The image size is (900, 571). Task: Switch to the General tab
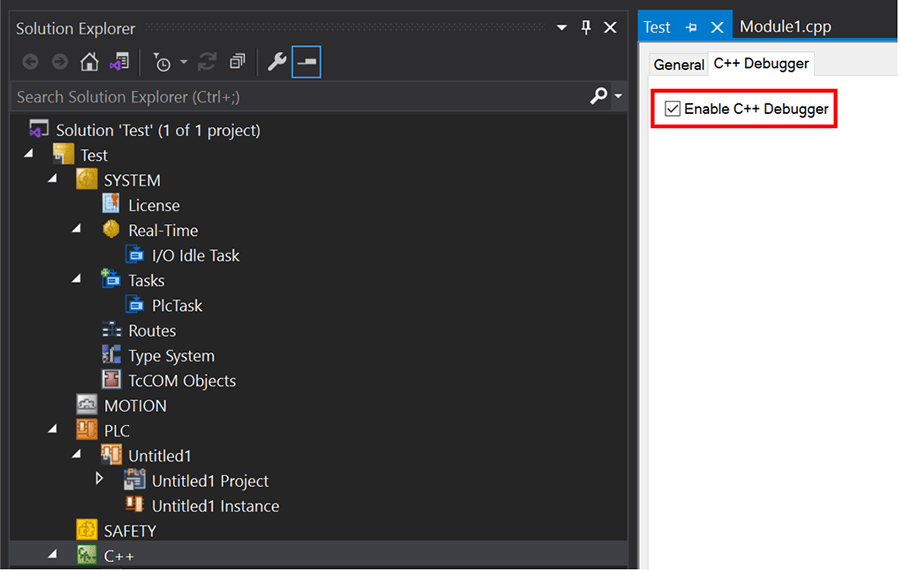click(x=678, y=64)
